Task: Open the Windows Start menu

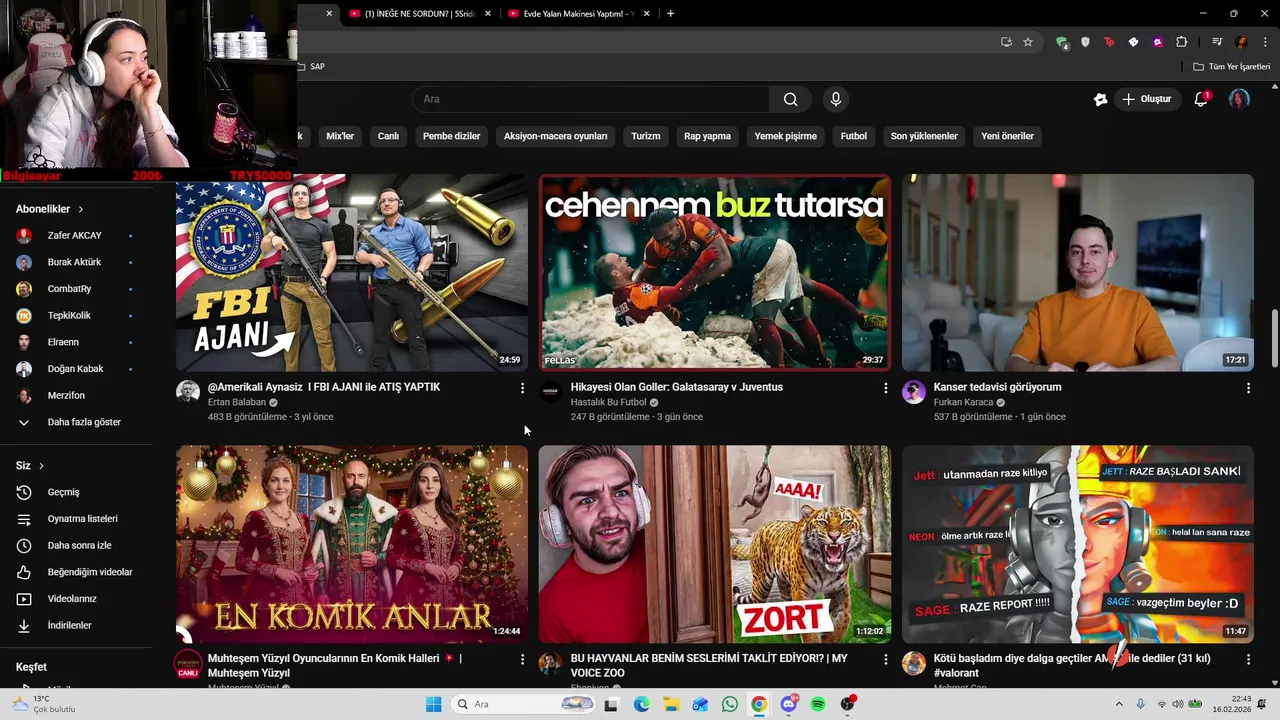Action: [x=433, y=704]
